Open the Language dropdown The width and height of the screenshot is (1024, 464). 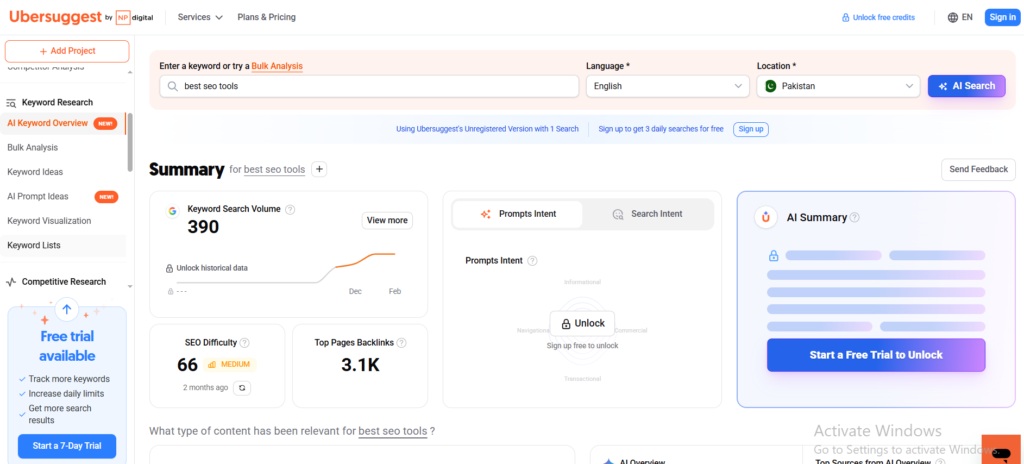tap(667, 86)
